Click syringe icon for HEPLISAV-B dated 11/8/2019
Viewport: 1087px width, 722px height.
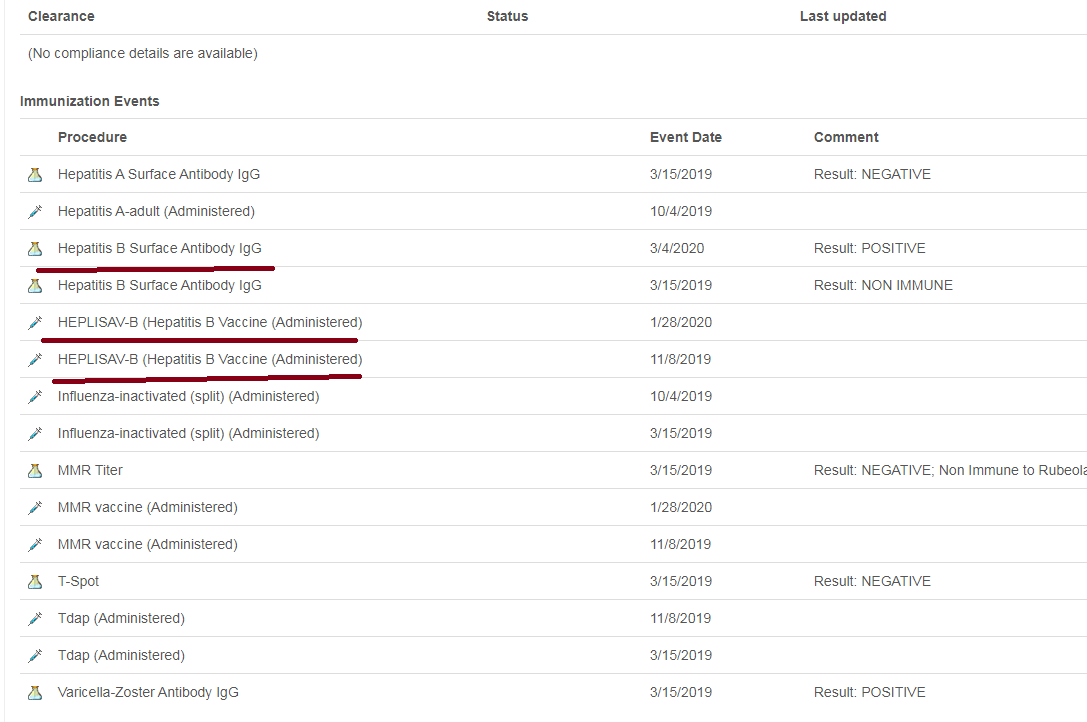pyautogui.click(x=35, y=359)
